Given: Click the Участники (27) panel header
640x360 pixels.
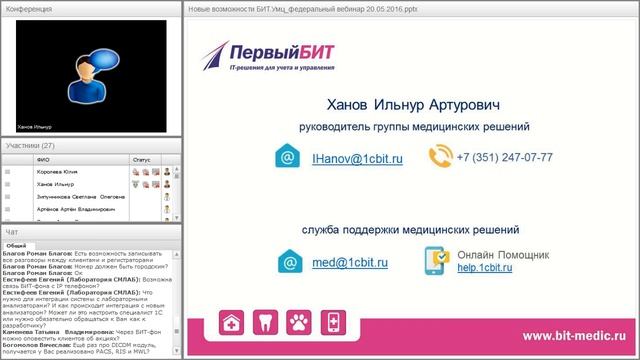Looking at the screenshot, I should tap(91, 146).
